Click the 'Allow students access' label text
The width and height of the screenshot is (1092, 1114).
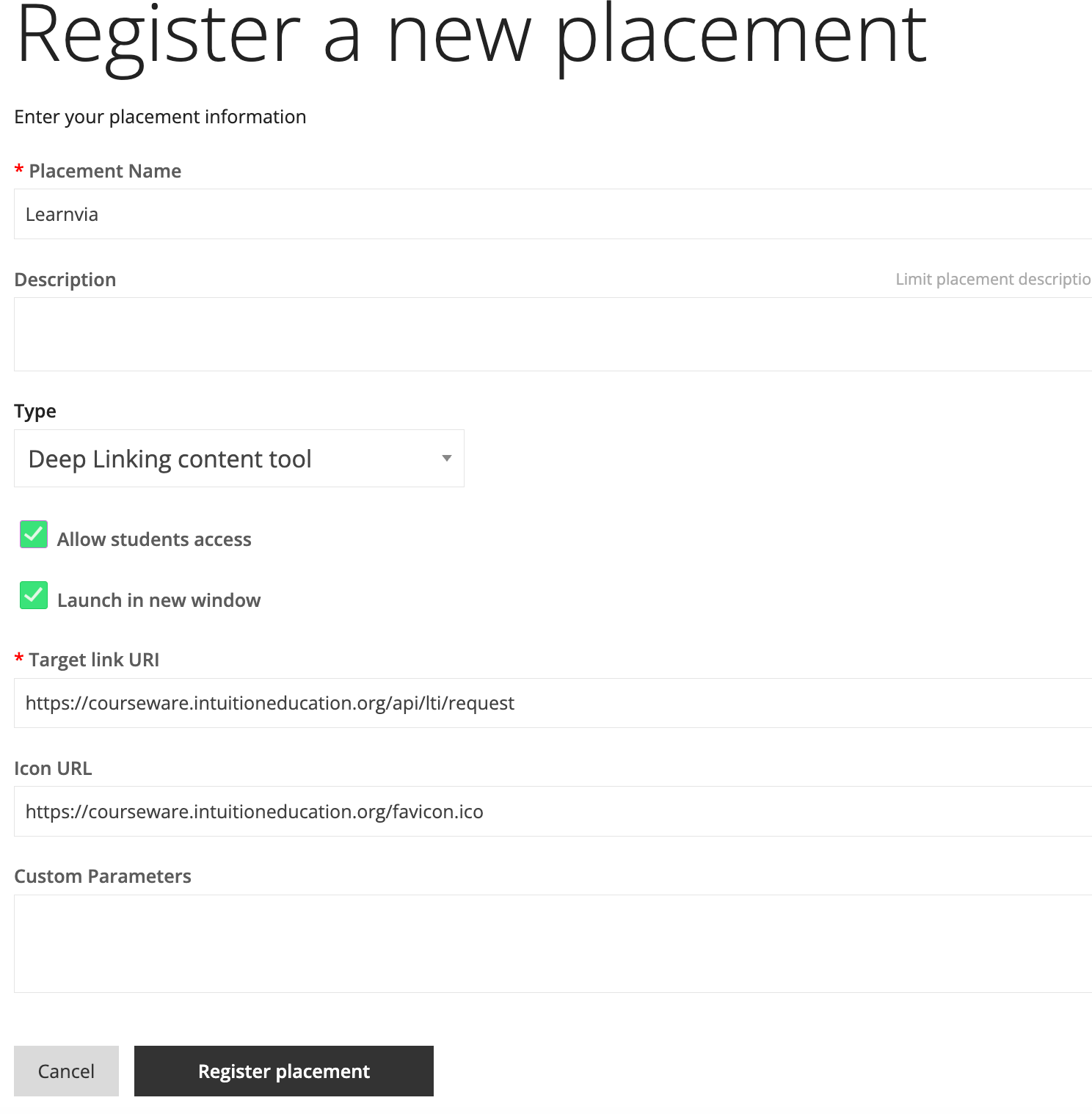(x=154, y=539)
